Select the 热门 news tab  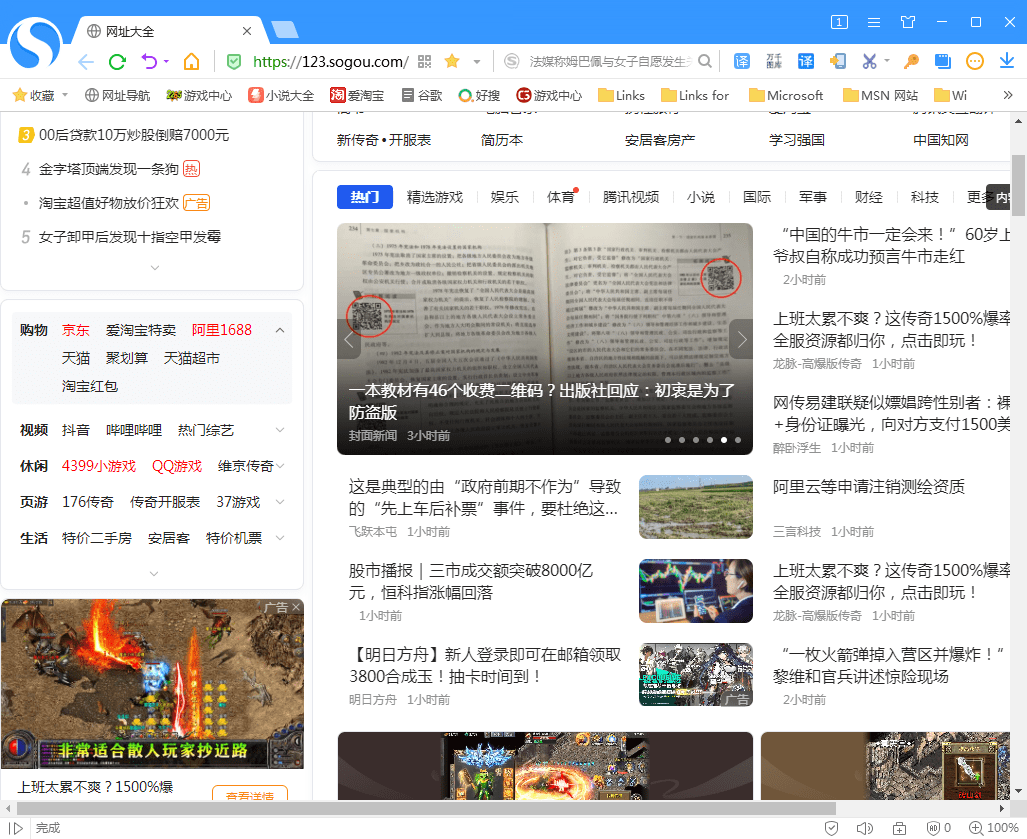364,197
